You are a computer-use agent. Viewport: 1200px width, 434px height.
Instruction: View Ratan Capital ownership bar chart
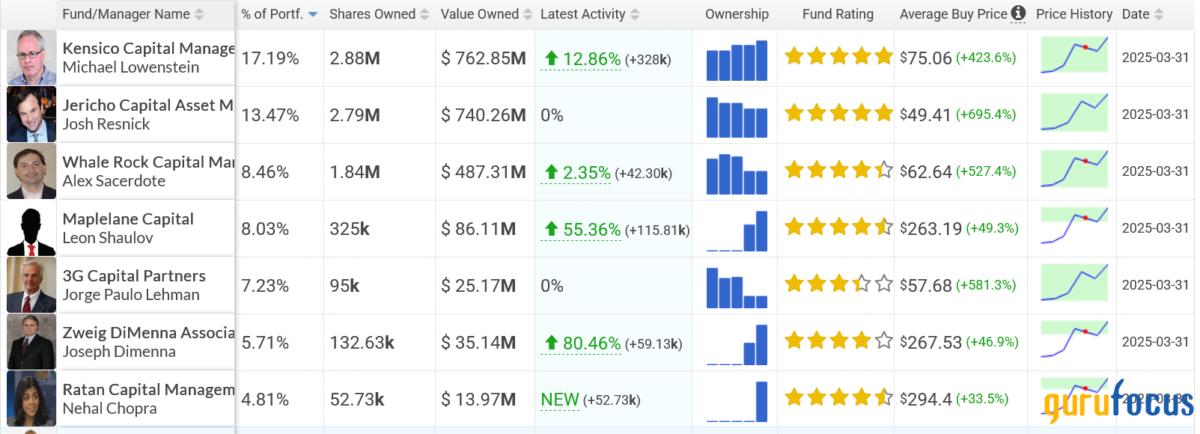coord(737,402)
